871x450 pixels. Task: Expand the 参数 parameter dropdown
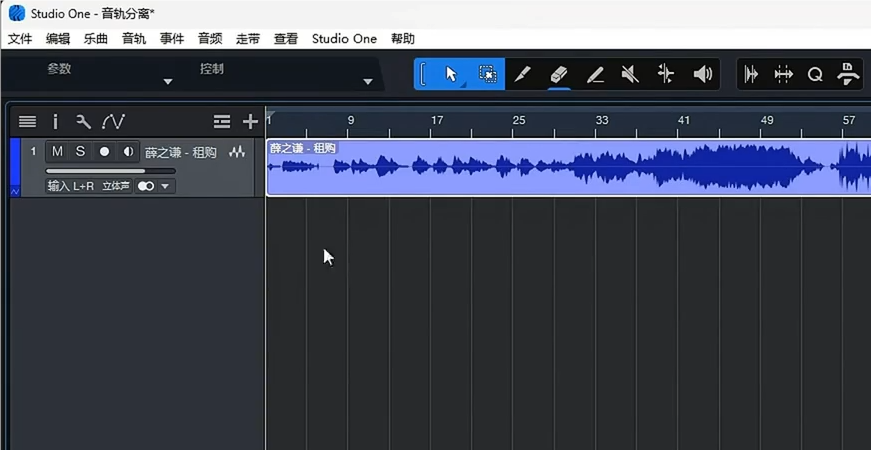click(x=168, y=82)
